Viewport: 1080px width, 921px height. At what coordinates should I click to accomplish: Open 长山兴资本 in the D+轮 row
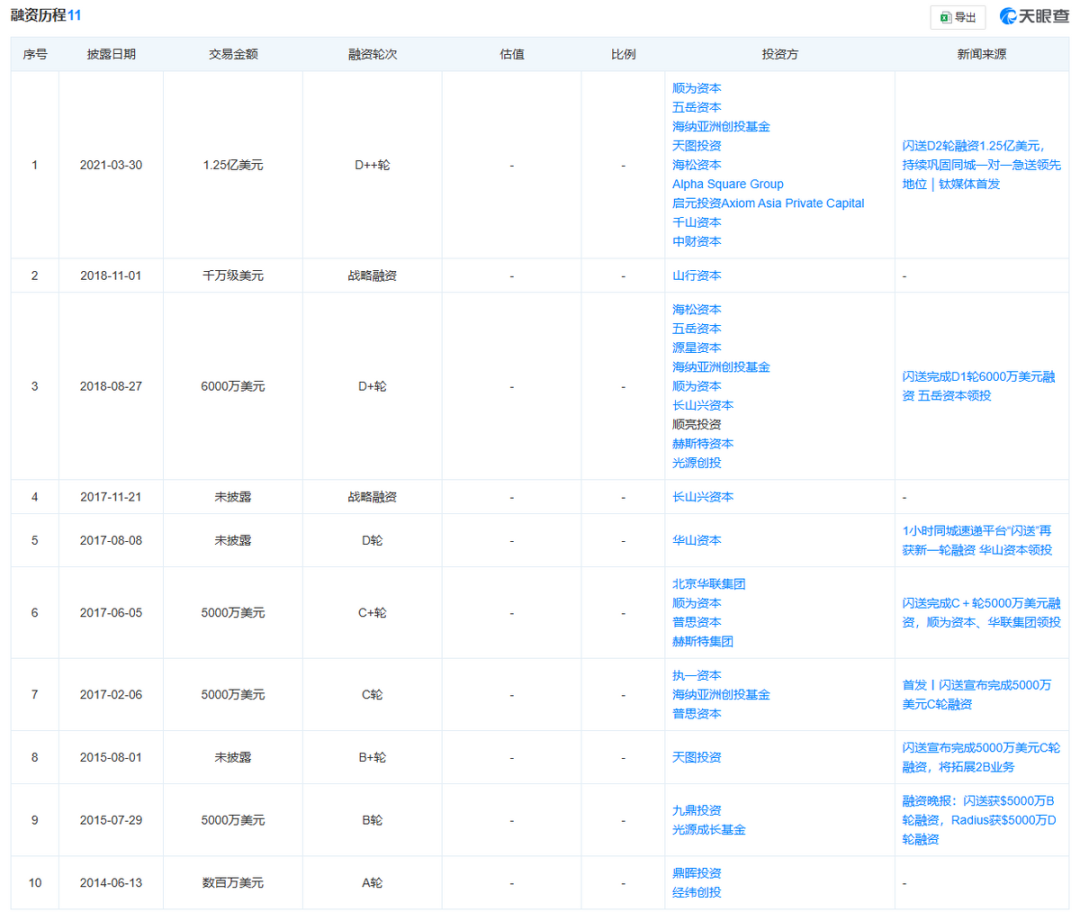[x=703, y=406]
